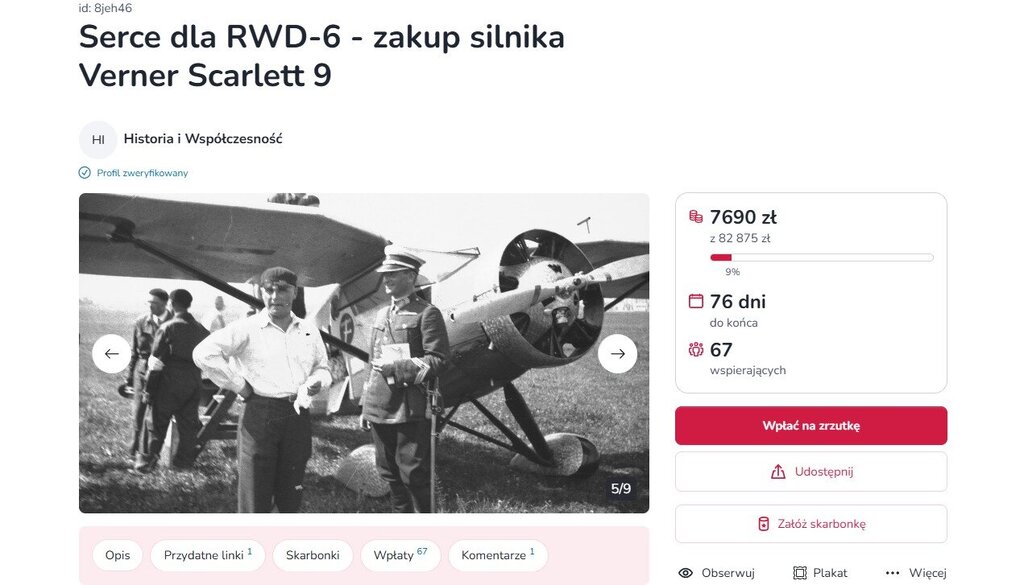1024x585 pixels.
Task: Click the Wpłać na zrzutkę button
Action: click(811, 426)
